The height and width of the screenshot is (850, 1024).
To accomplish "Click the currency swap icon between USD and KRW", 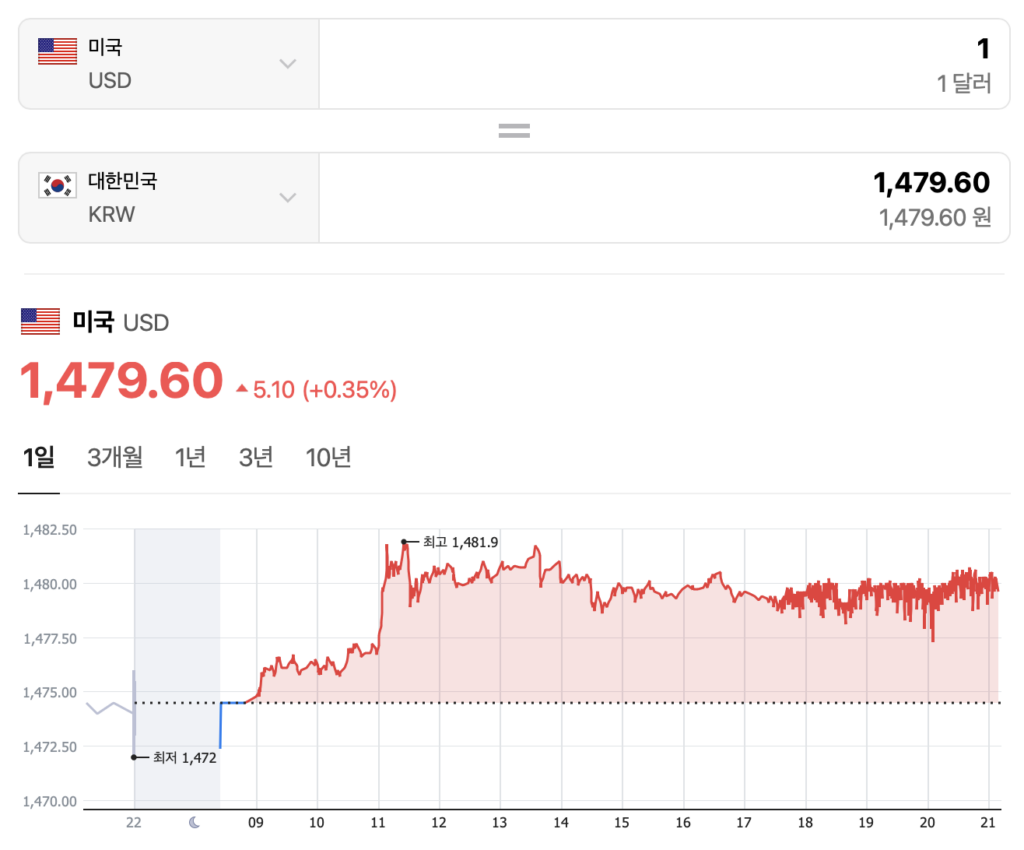I will 513,129.
